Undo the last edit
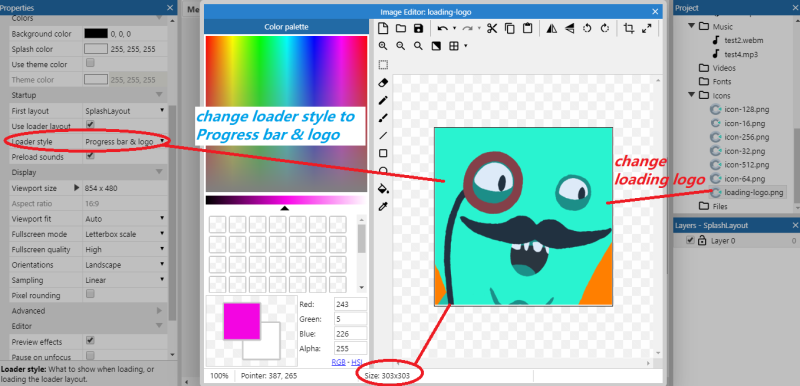 click(442, 29)
